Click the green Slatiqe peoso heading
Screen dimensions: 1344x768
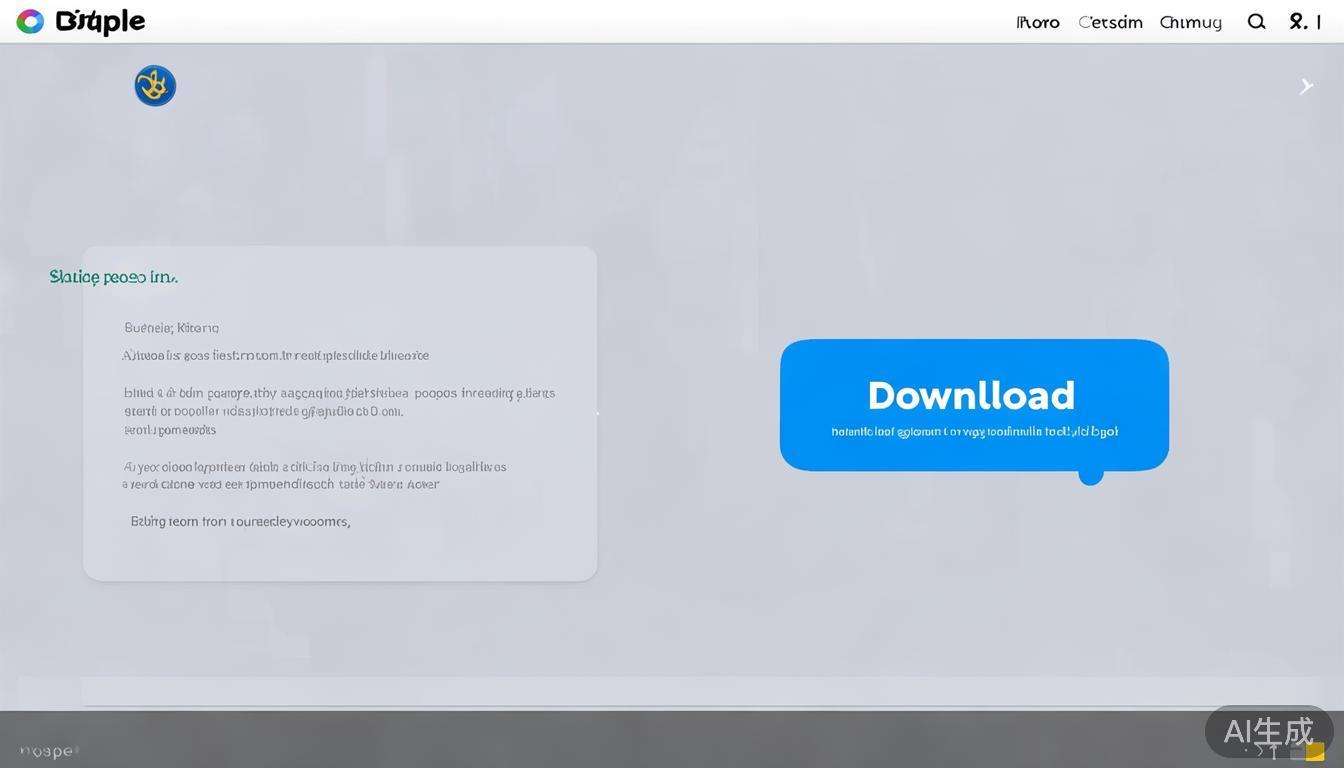click(x=113, y=277)
